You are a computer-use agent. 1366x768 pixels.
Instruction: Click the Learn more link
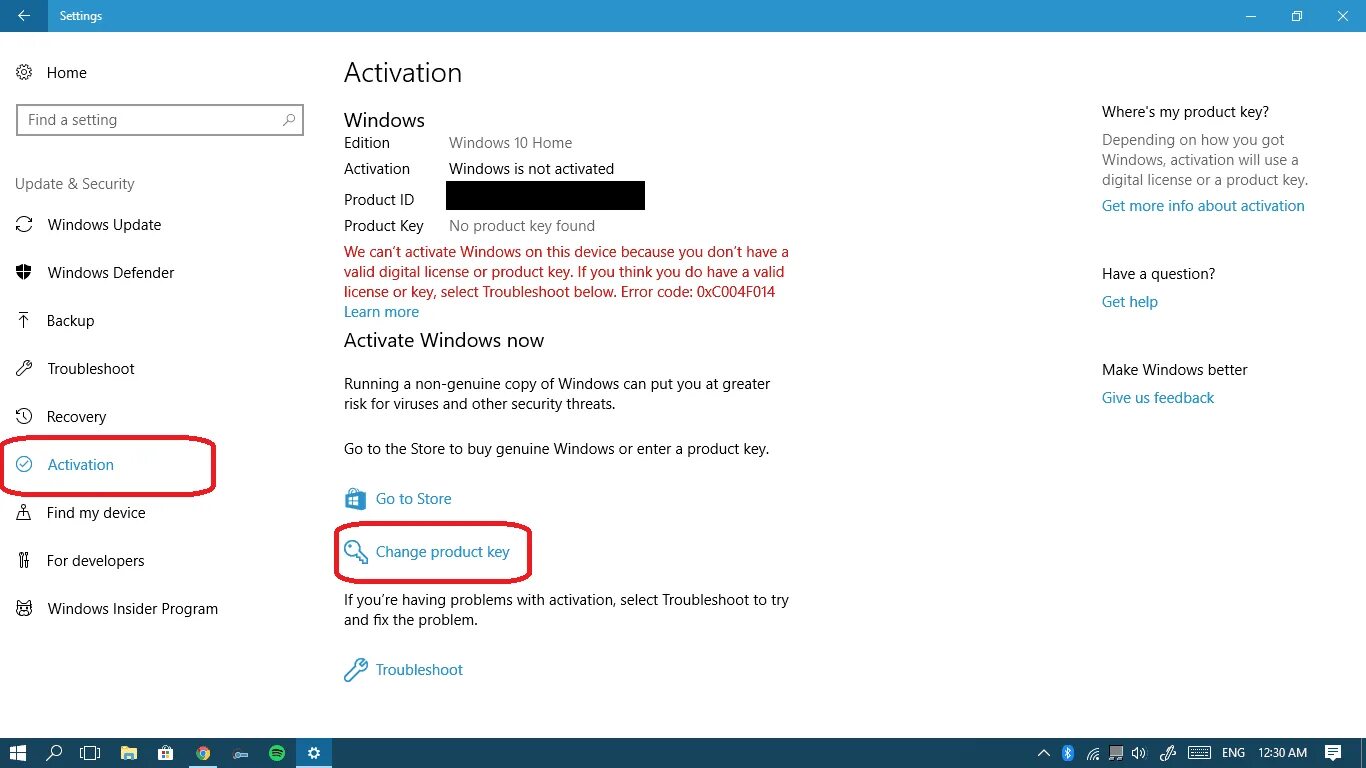[381, 312]
